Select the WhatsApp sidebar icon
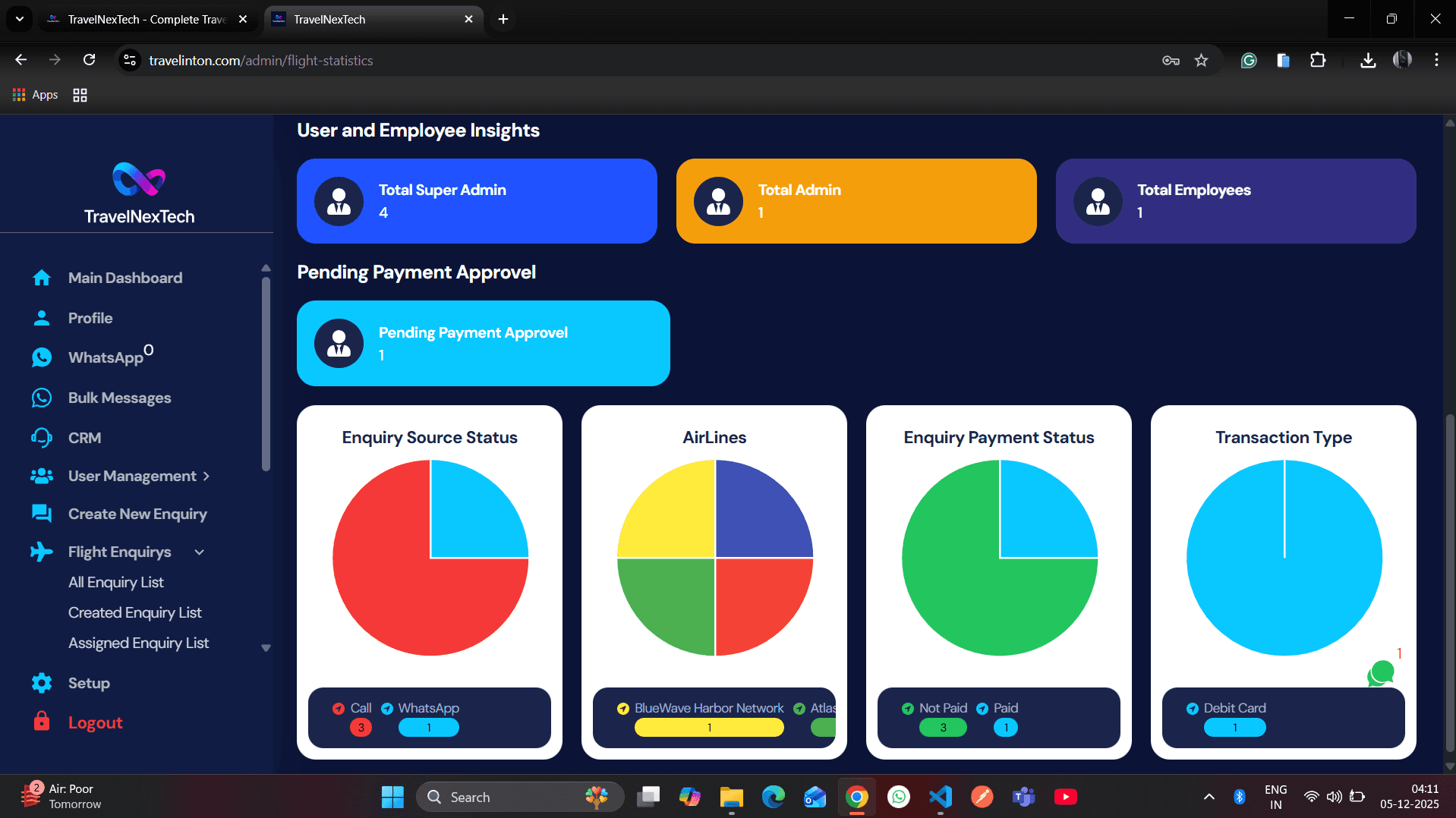The width and height of the screenshot is (1456, 818). [x=42, y=357]
